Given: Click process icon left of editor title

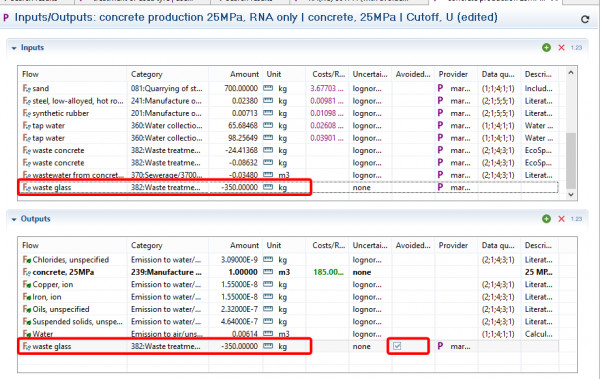Looking at the screenshot, I should (6, 18).
